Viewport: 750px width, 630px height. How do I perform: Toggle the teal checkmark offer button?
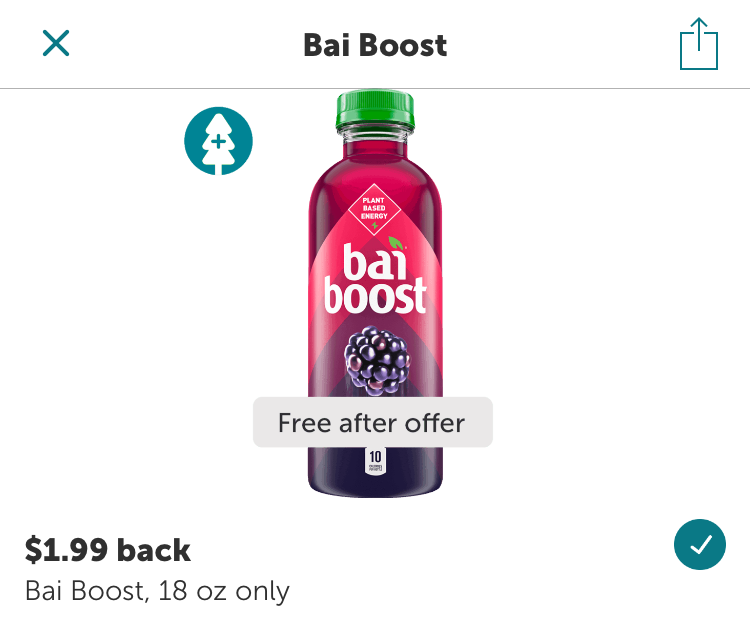700,544
